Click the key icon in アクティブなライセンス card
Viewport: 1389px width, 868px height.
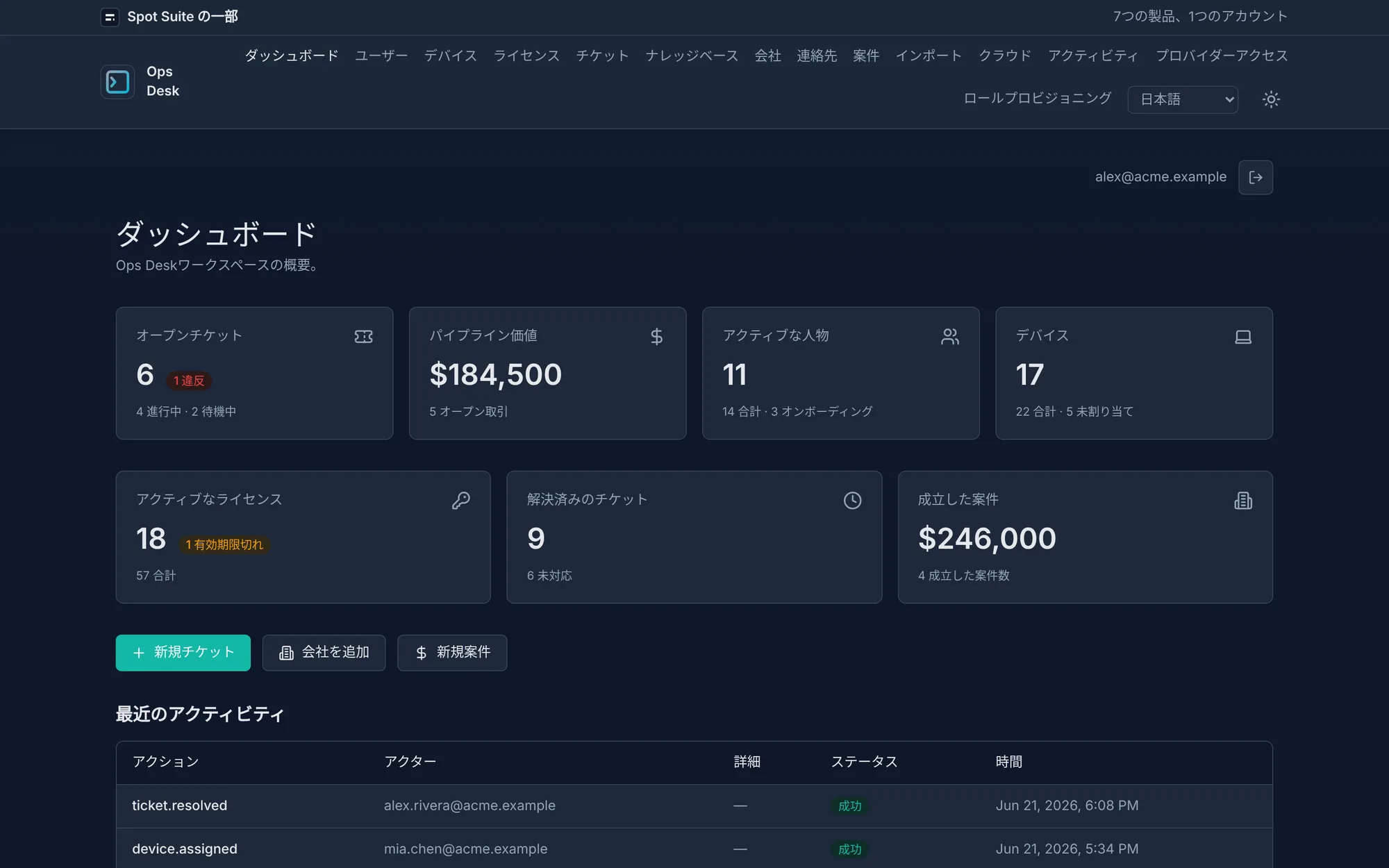point(461,501)
